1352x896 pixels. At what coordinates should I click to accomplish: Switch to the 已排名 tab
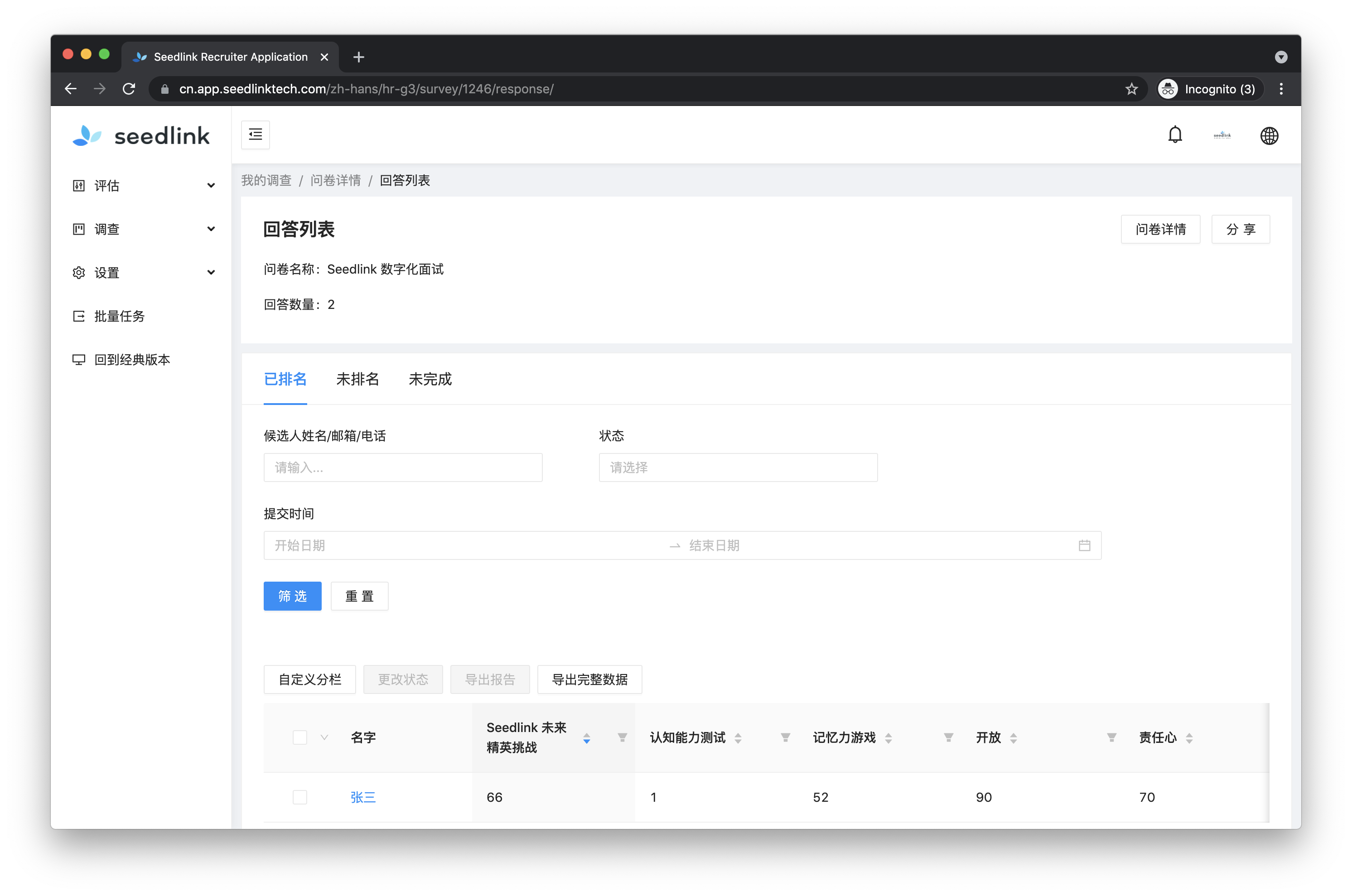285,379
